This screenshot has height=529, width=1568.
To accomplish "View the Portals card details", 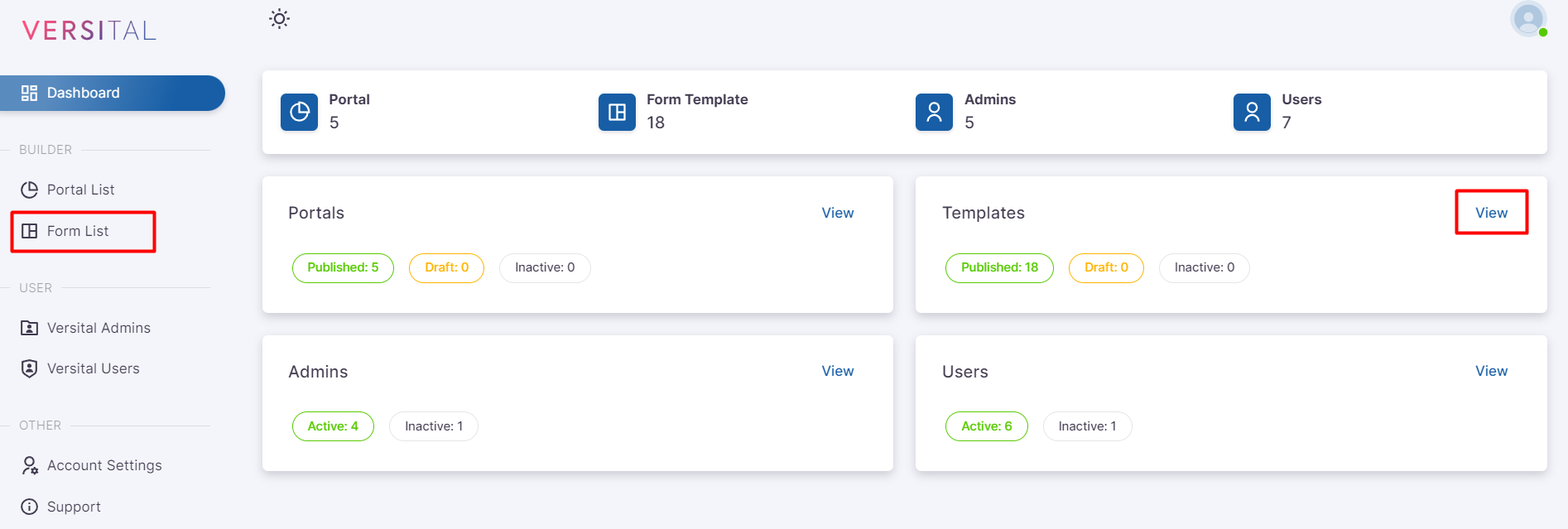I will point(837,213).
